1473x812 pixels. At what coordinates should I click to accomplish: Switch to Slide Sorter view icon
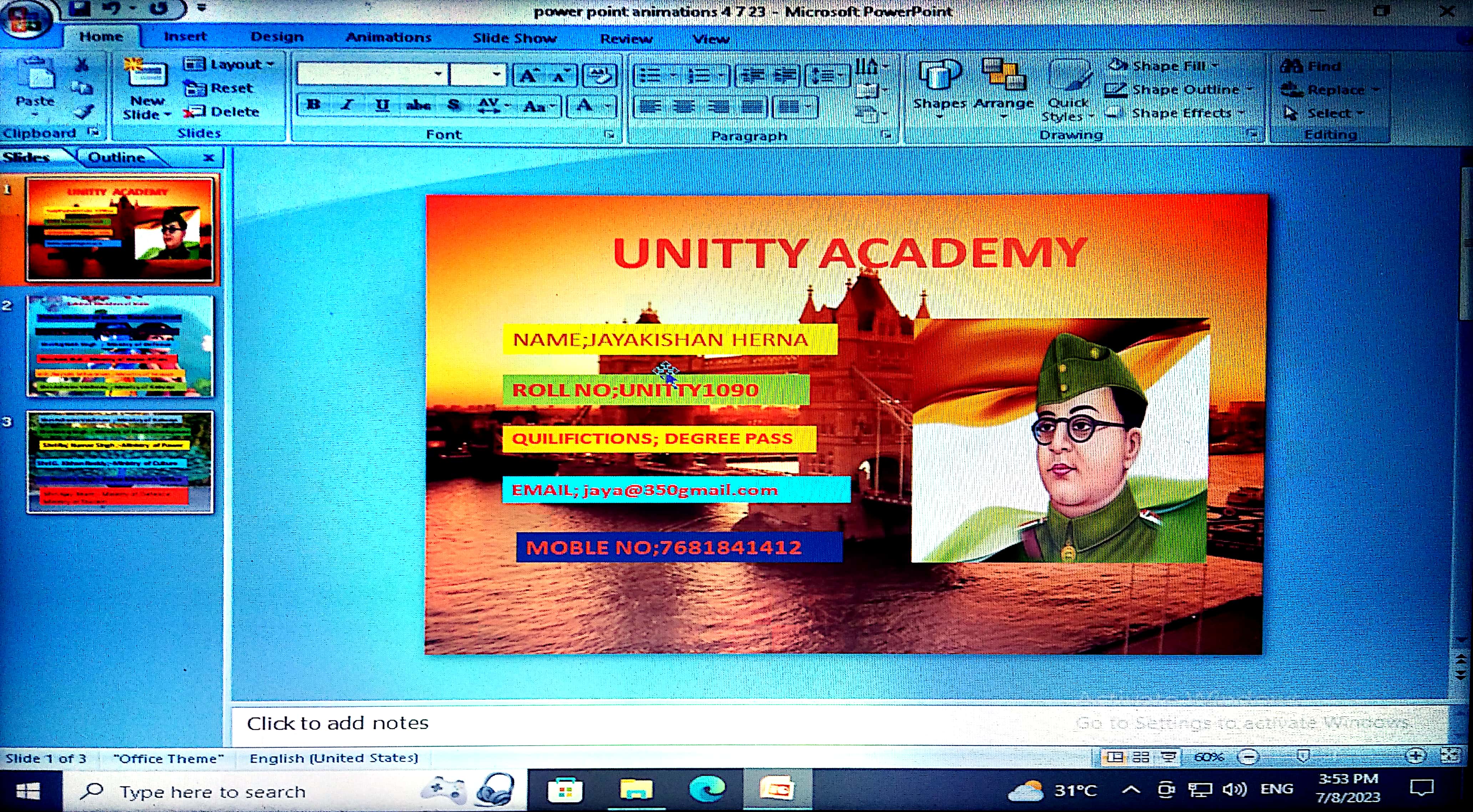tap(1141, 757)
